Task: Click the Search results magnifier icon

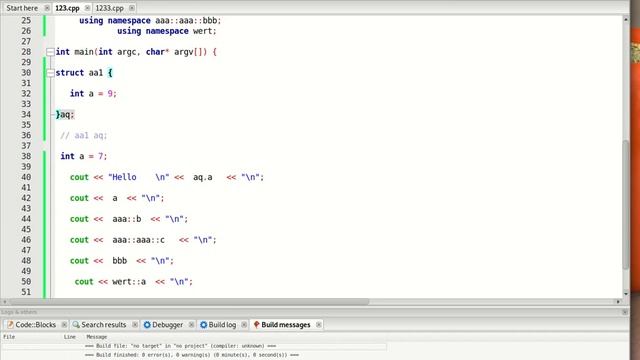Action: tap(76, 324)
